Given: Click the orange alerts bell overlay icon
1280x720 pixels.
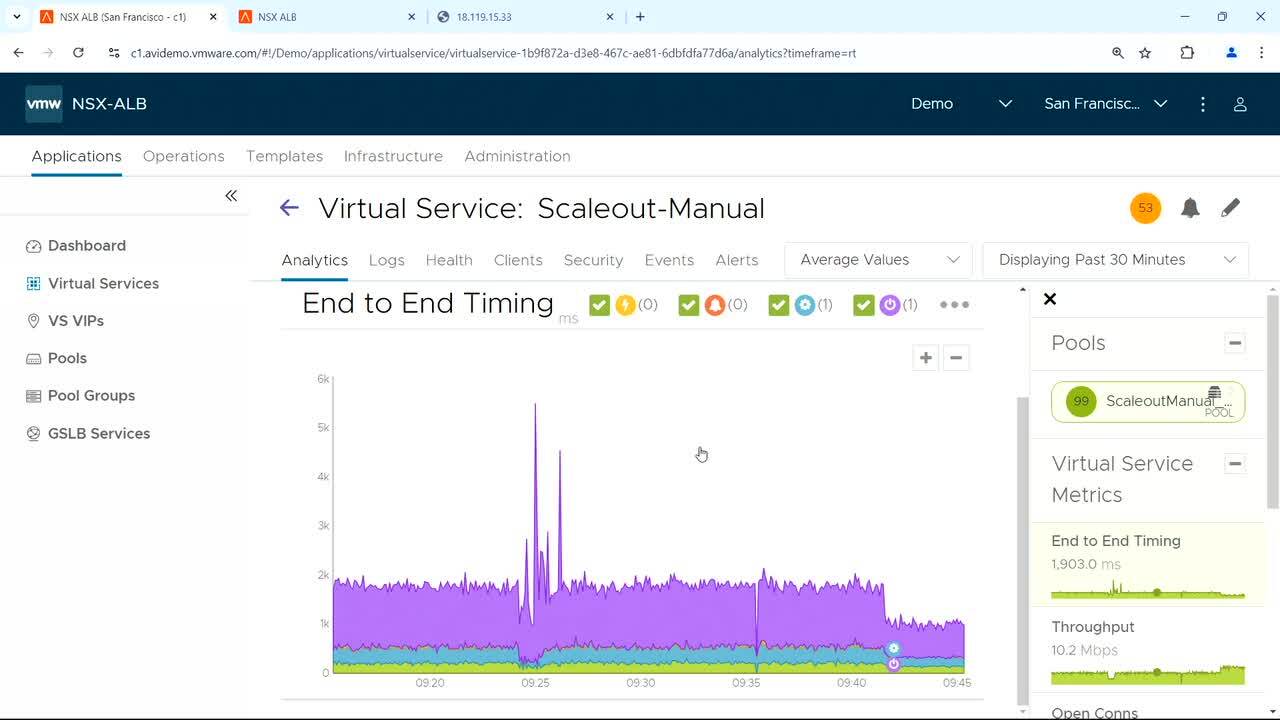Looking at the screenshot, I should pos(714,305).
